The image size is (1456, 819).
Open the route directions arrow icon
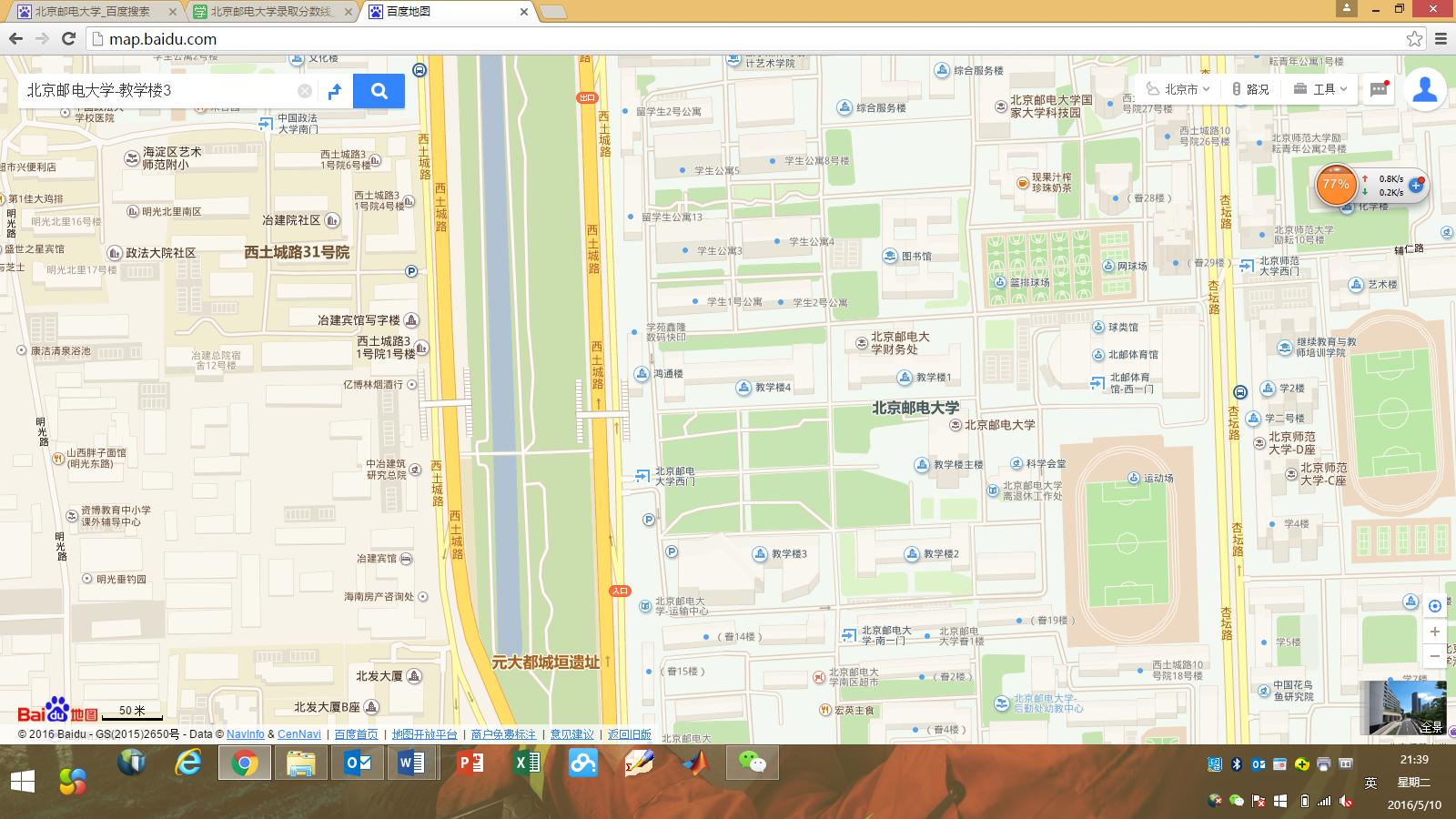pyautogui.click(x=334, y=91)
